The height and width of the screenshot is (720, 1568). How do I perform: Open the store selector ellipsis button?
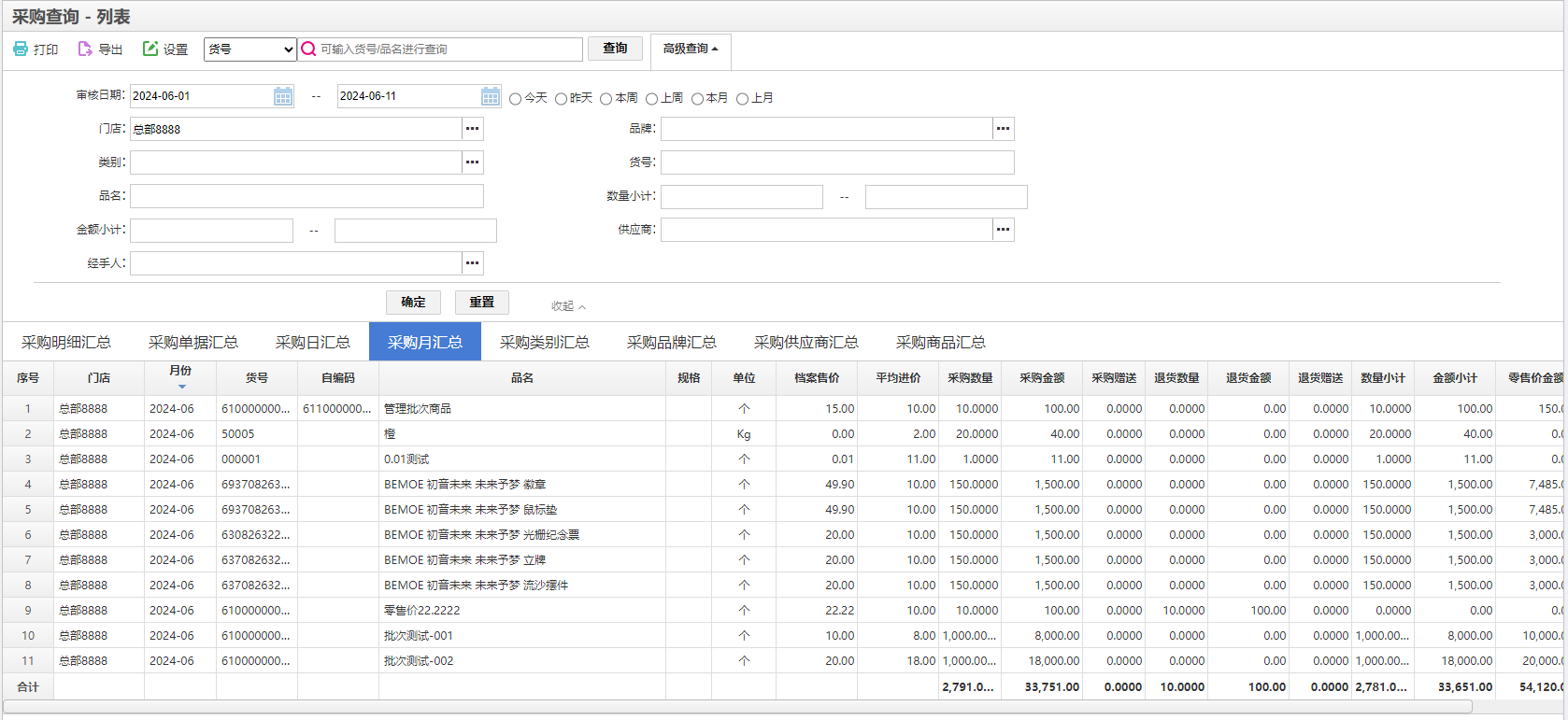click(x=473, y=129)
